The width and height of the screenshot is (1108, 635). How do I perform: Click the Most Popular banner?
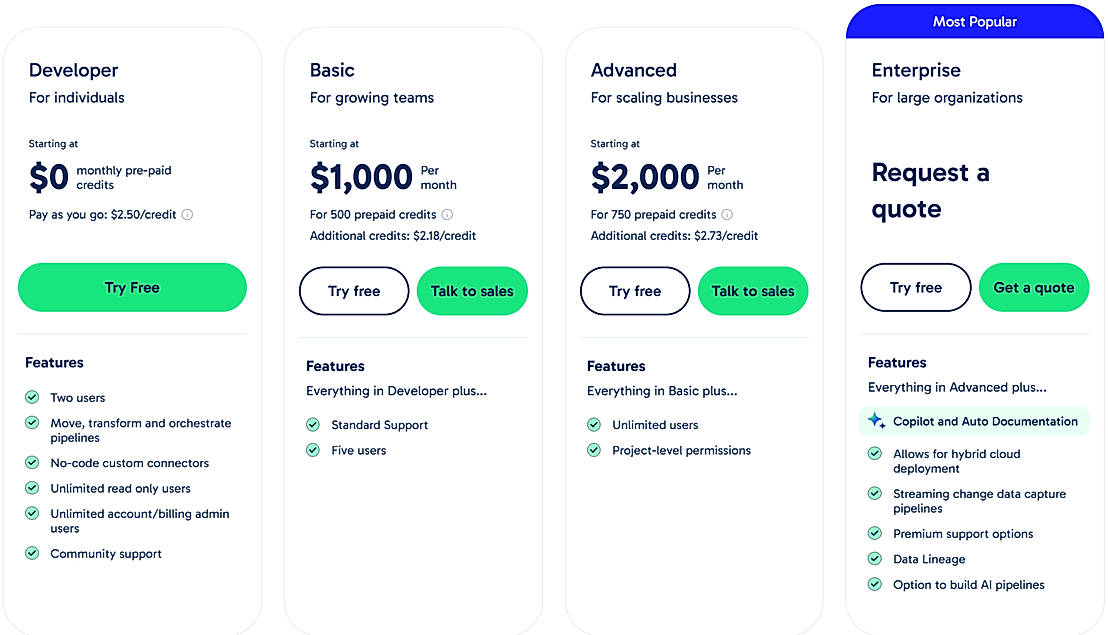975,22
